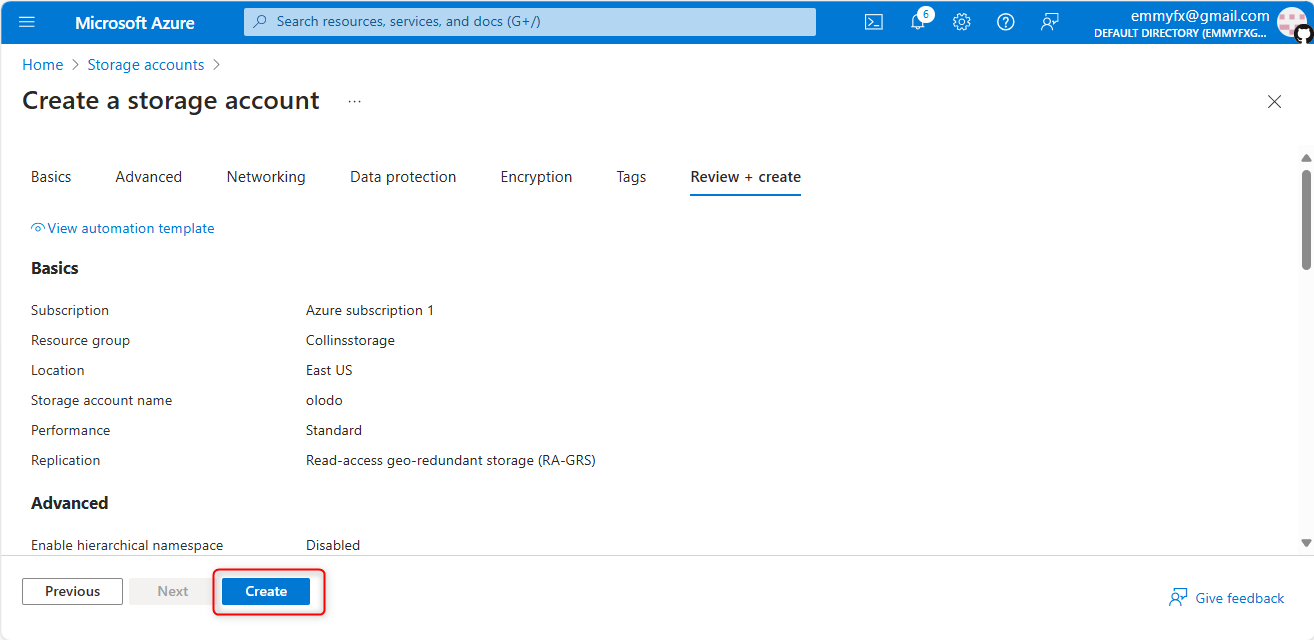Switch to the Tags tab
This screenshot has width=1314, height=640.
click(631, 177)
